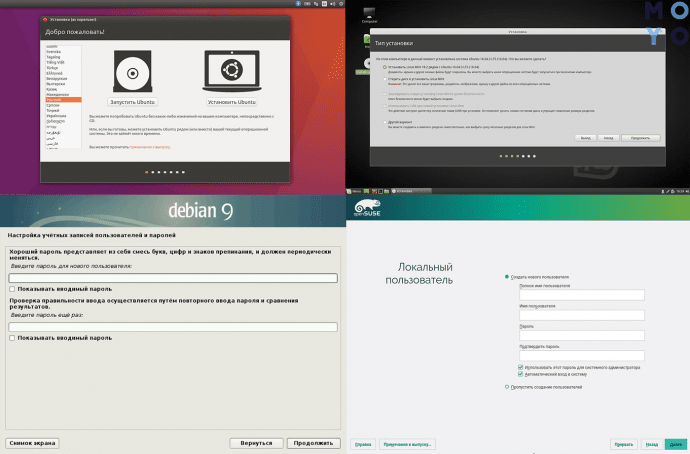Close the Ubuntu installer window via red button
690x454 pixels.
45,19
